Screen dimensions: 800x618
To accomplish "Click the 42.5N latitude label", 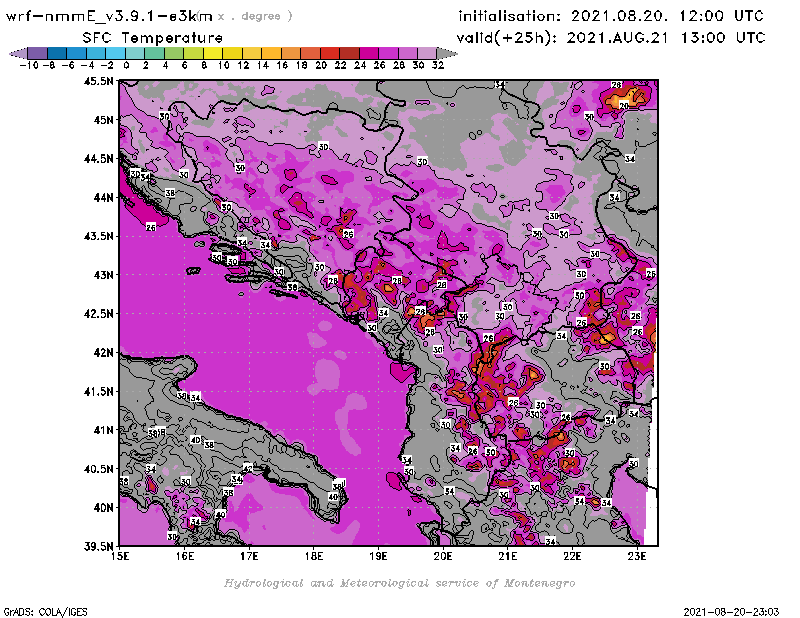I will 99,314.
